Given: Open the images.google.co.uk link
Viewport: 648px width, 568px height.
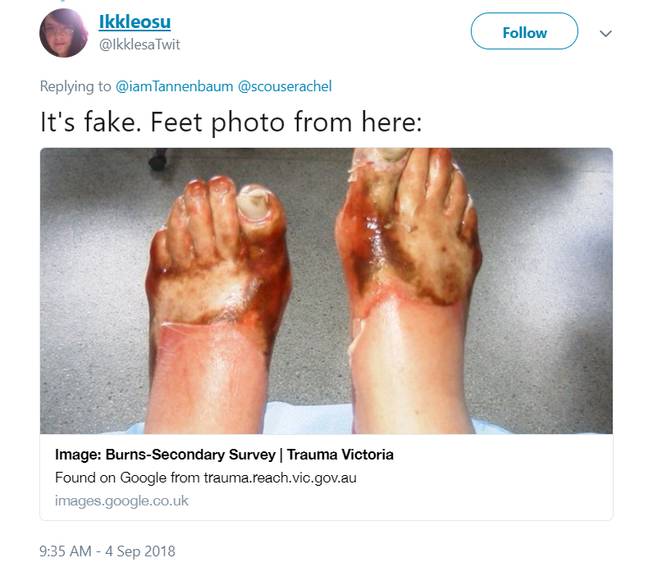Looking at the screenshot, I should click(122, 501).
